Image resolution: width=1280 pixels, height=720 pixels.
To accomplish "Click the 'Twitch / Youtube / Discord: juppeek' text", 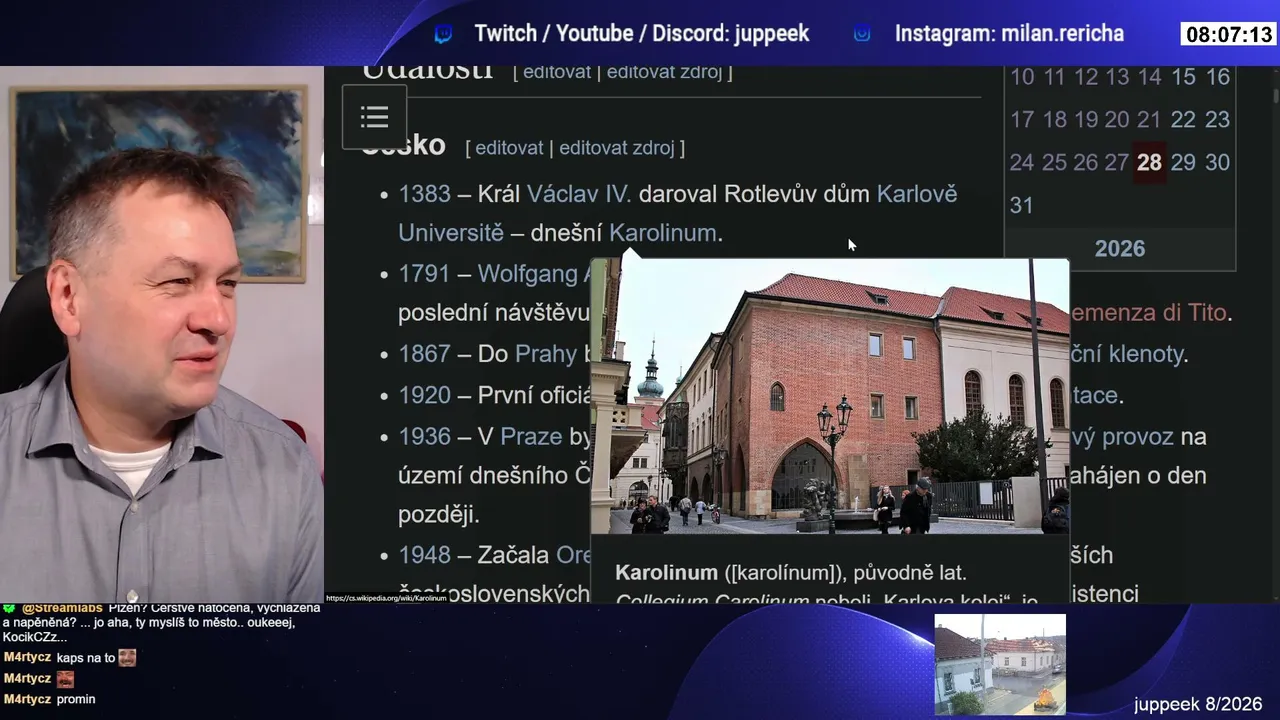I will pos(642,34).
